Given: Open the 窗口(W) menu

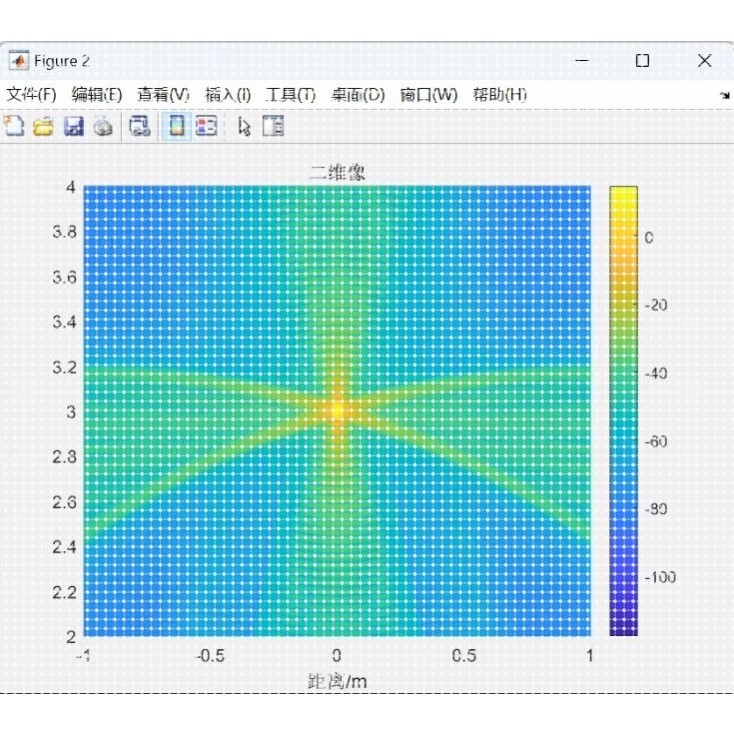Looking at the screenshot, I should (428, 95).
